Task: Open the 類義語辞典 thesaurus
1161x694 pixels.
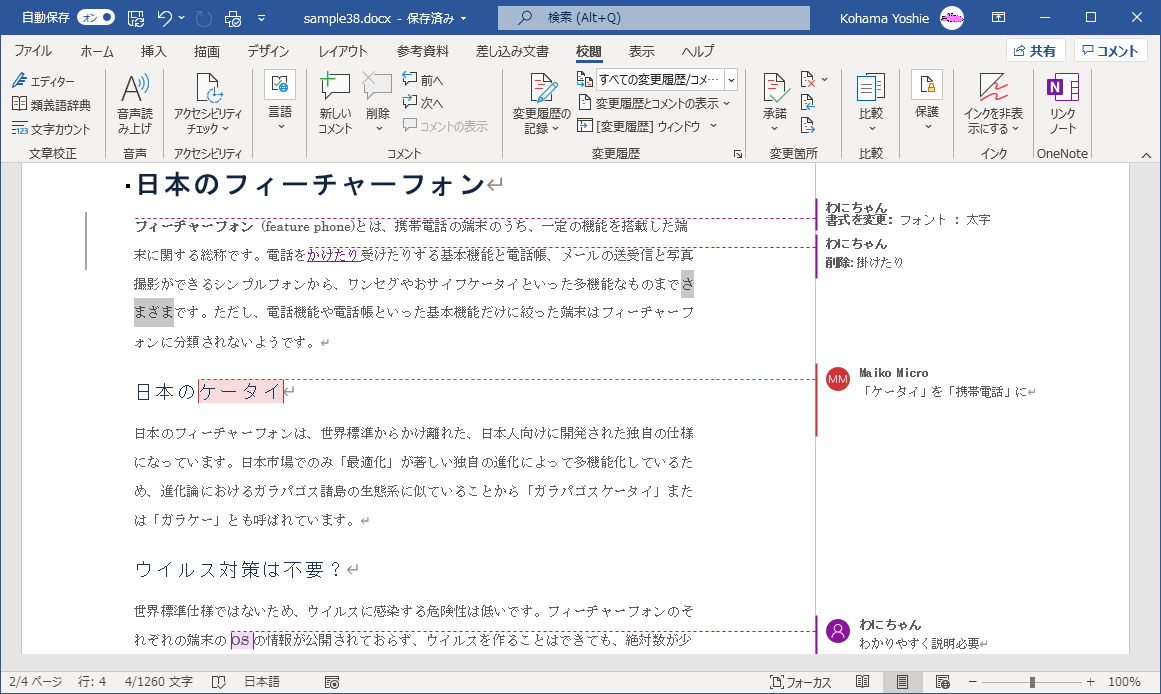Action: [51, 105]
